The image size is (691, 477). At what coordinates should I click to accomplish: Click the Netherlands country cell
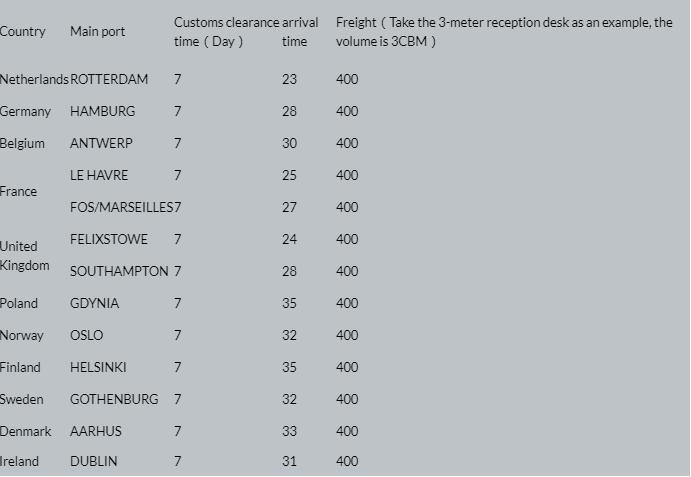34,79
